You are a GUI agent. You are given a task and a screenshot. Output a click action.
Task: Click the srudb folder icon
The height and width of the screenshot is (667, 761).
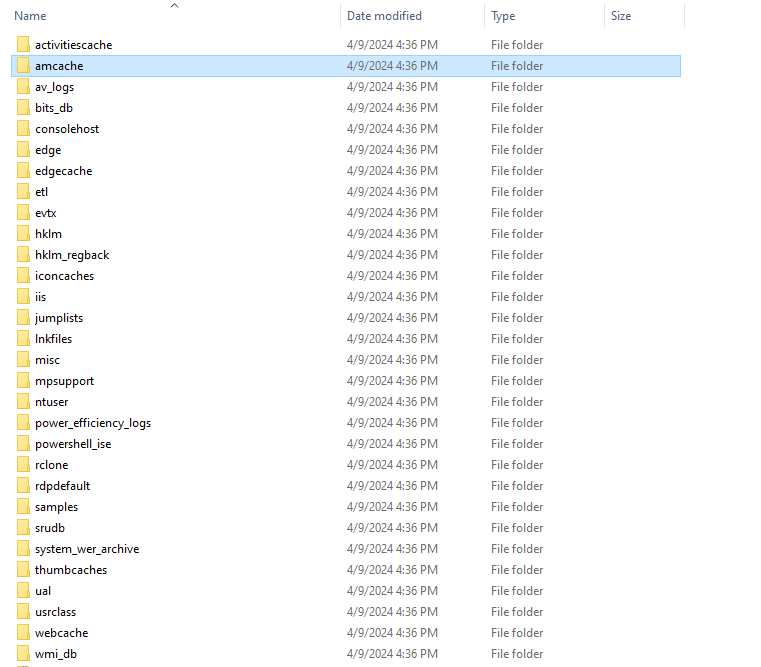point(23,528)
